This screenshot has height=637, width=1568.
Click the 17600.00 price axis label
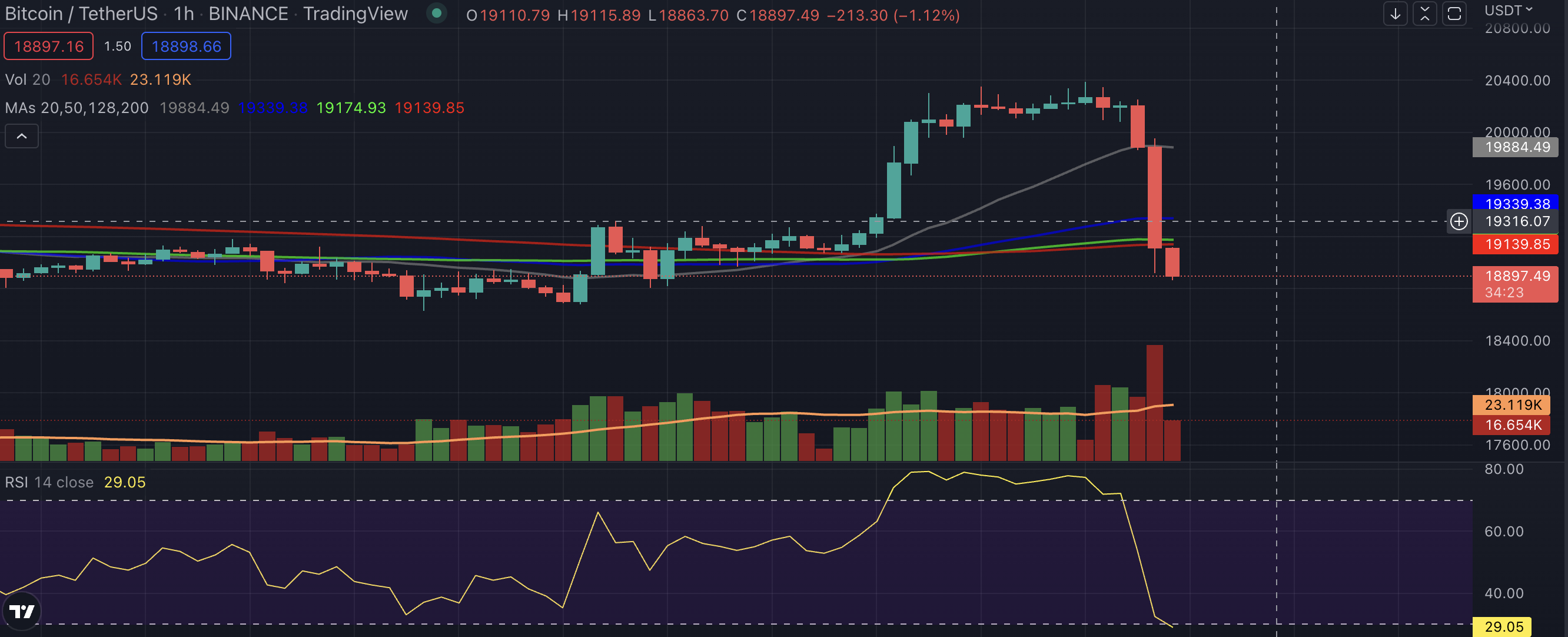(1517, 444)
